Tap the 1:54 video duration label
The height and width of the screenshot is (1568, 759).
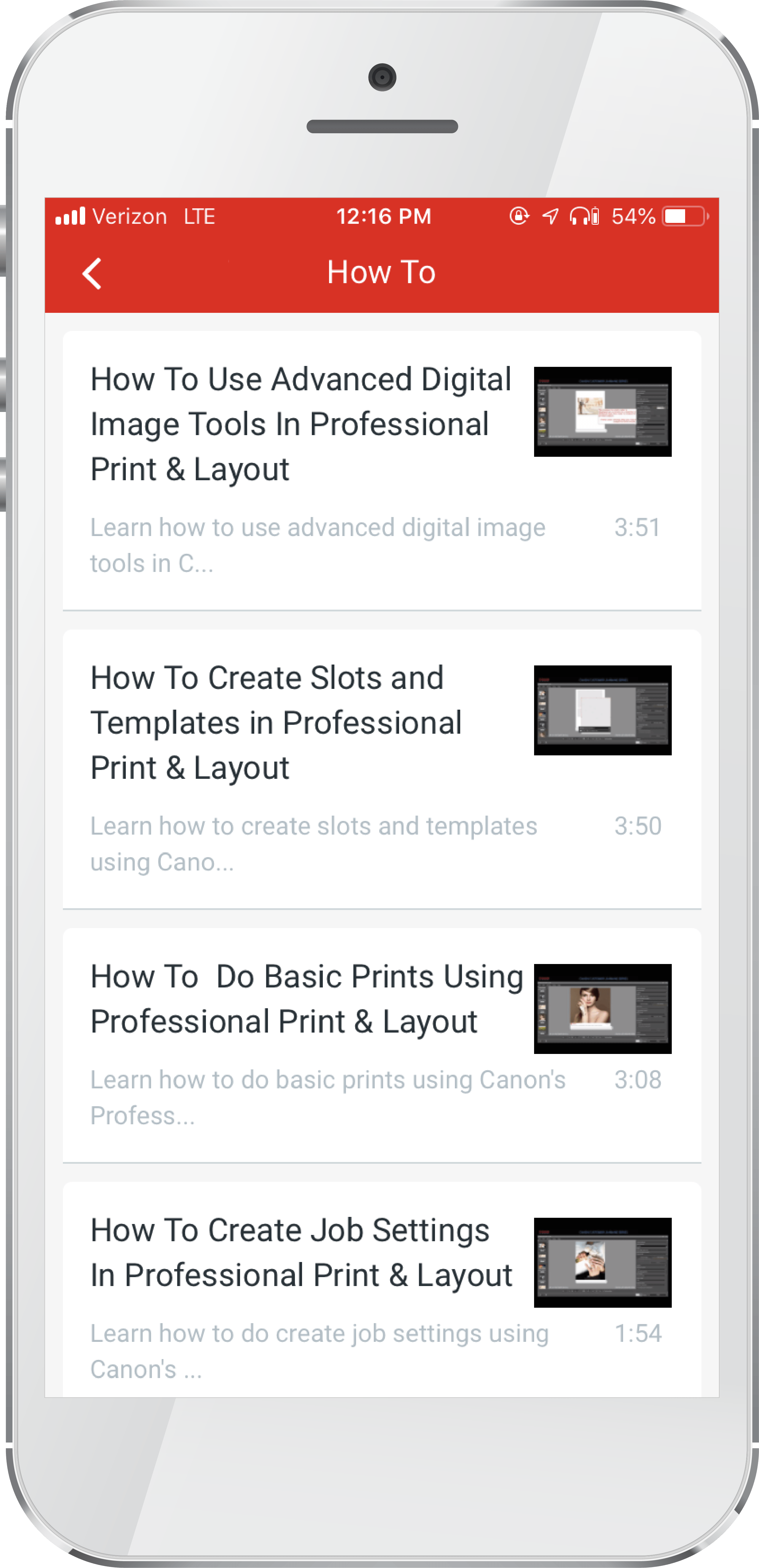[637, 1334]
